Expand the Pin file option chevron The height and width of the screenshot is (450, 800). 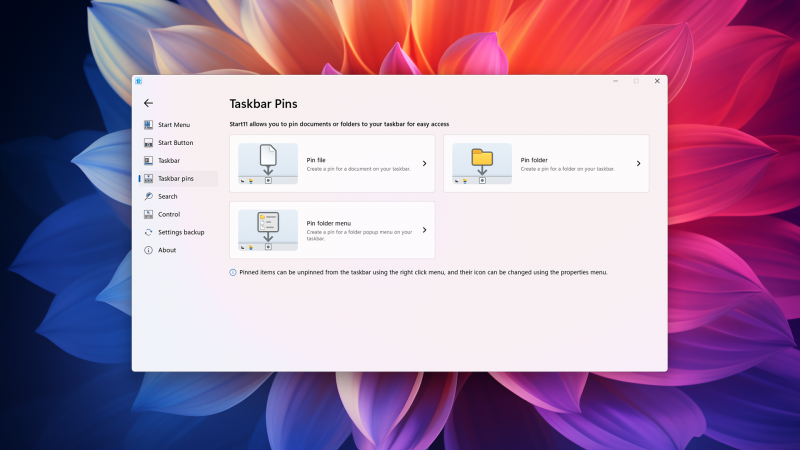tap(424, 163)
